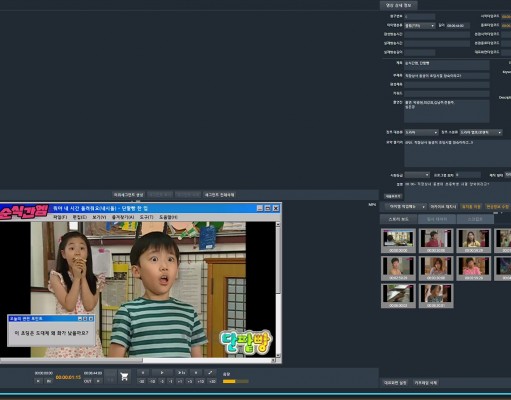Open the second thumbnail in the second storyboard row
511x400 pixels.
coord(436,268)
